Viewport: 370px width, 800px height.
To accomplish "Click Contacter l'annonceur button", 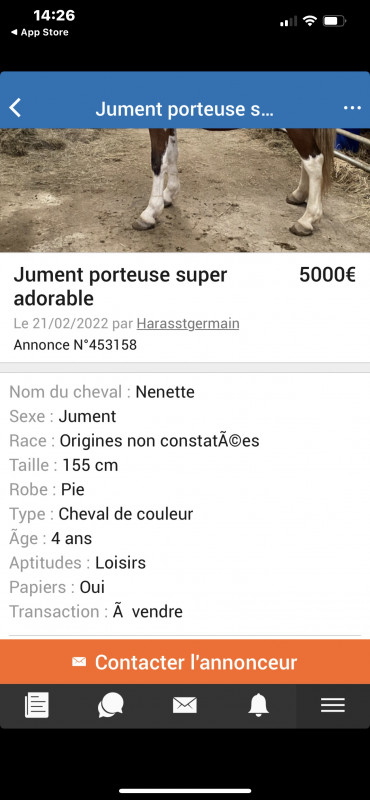I will tap(185, 662).
